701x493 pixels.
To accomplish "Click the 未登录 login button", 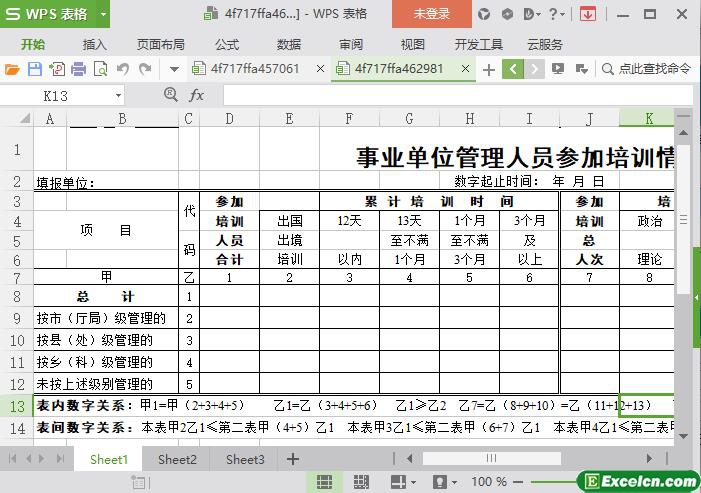I will [x=431, y=14].
